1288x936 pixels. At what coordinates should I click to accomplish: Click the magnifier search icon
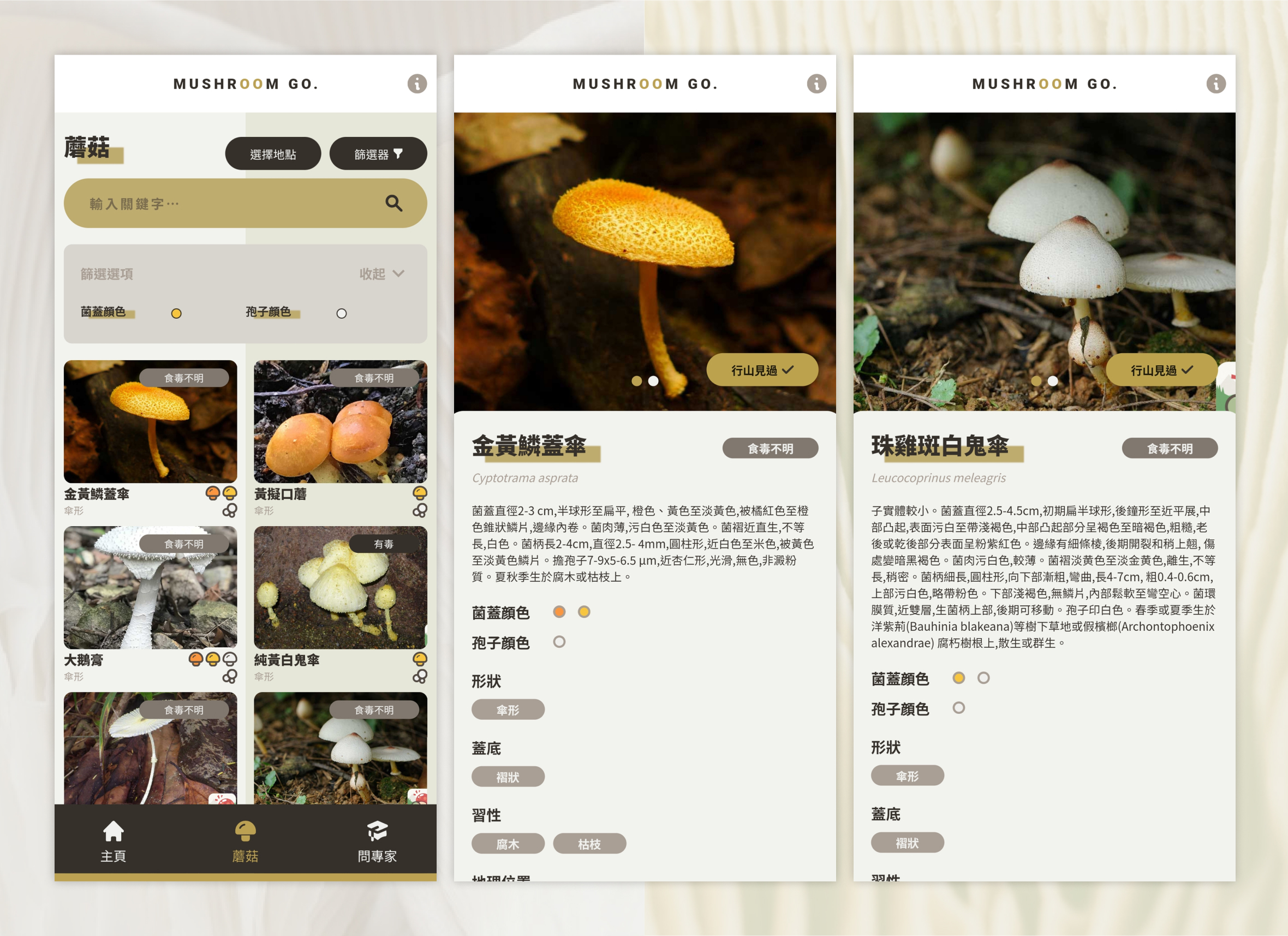point(393,204)
